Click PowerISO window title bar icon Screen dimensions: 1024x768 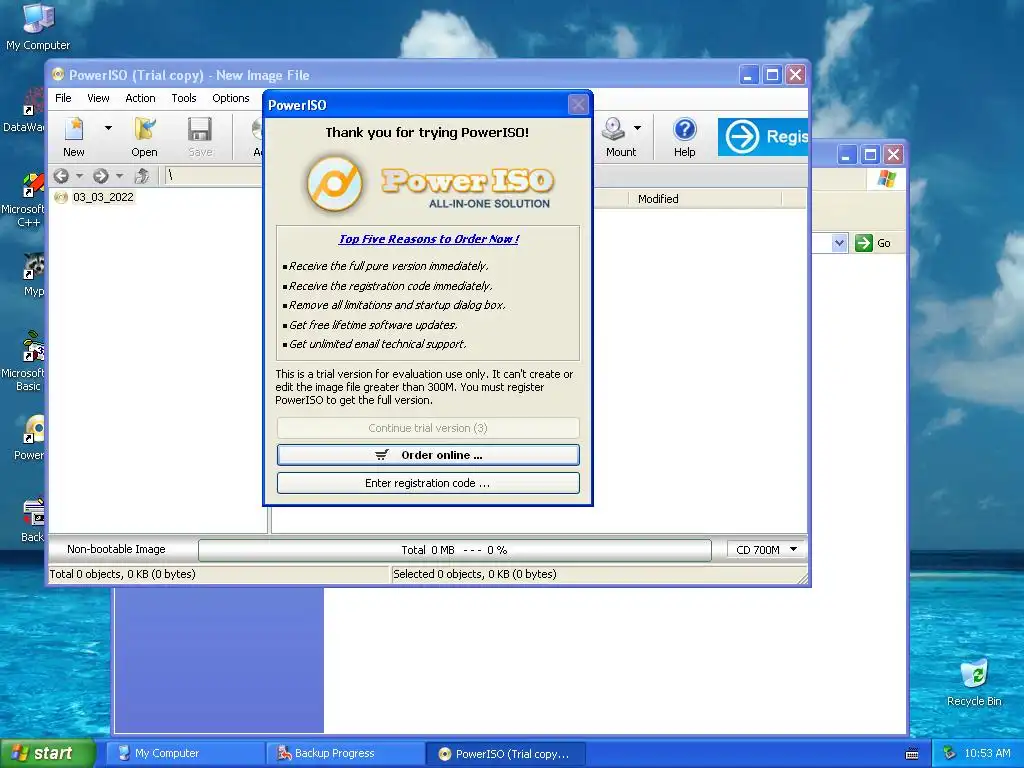(x=58, y=74)
